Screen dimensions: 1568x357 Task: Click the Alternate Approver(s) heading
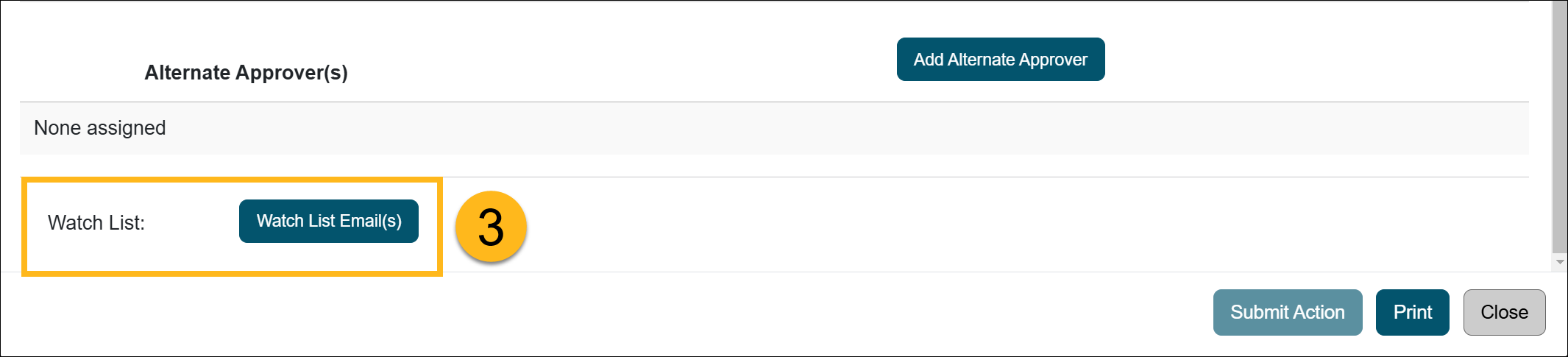click(x=246, y=73)
